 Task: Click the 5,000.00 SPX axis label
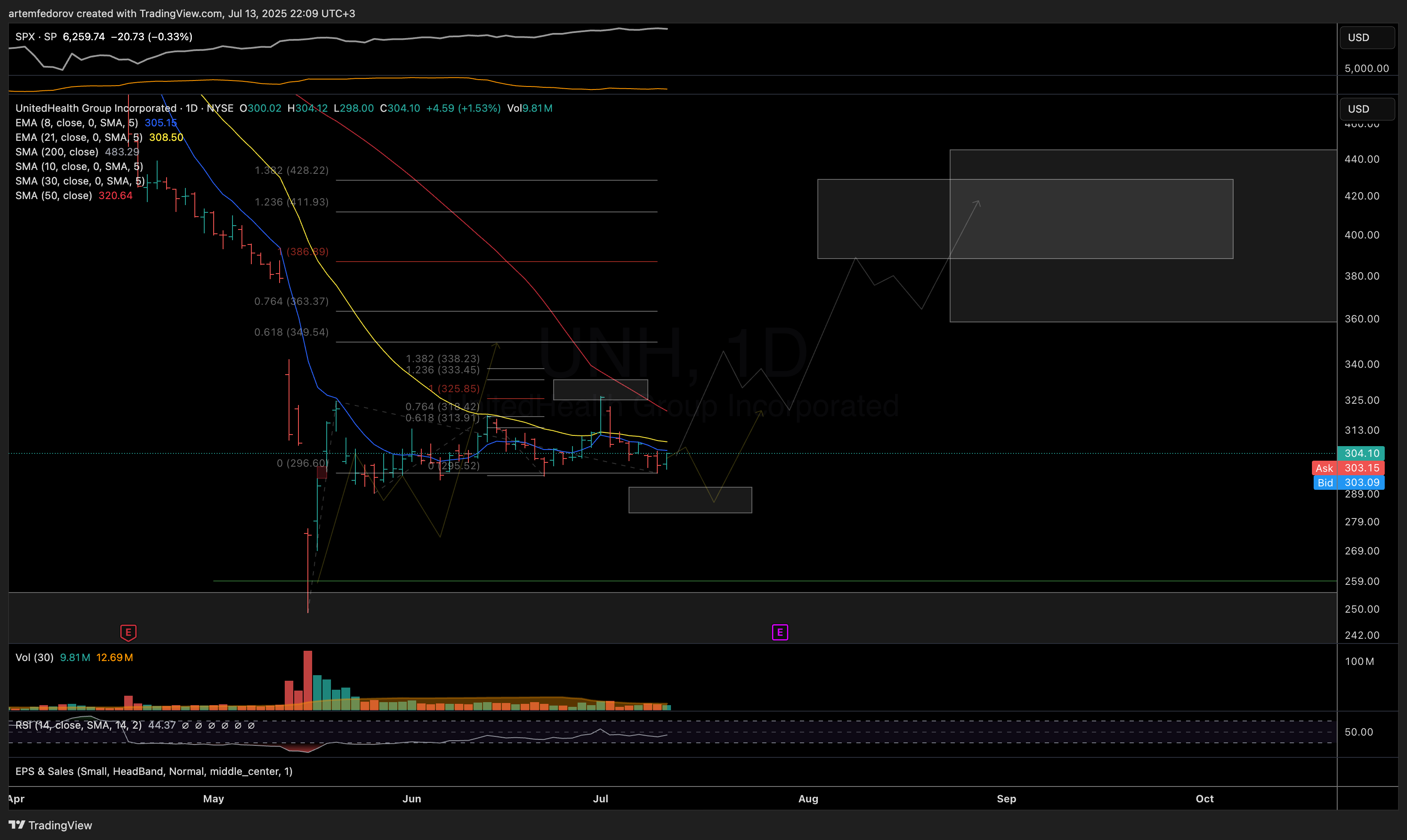pos(1366,69)
